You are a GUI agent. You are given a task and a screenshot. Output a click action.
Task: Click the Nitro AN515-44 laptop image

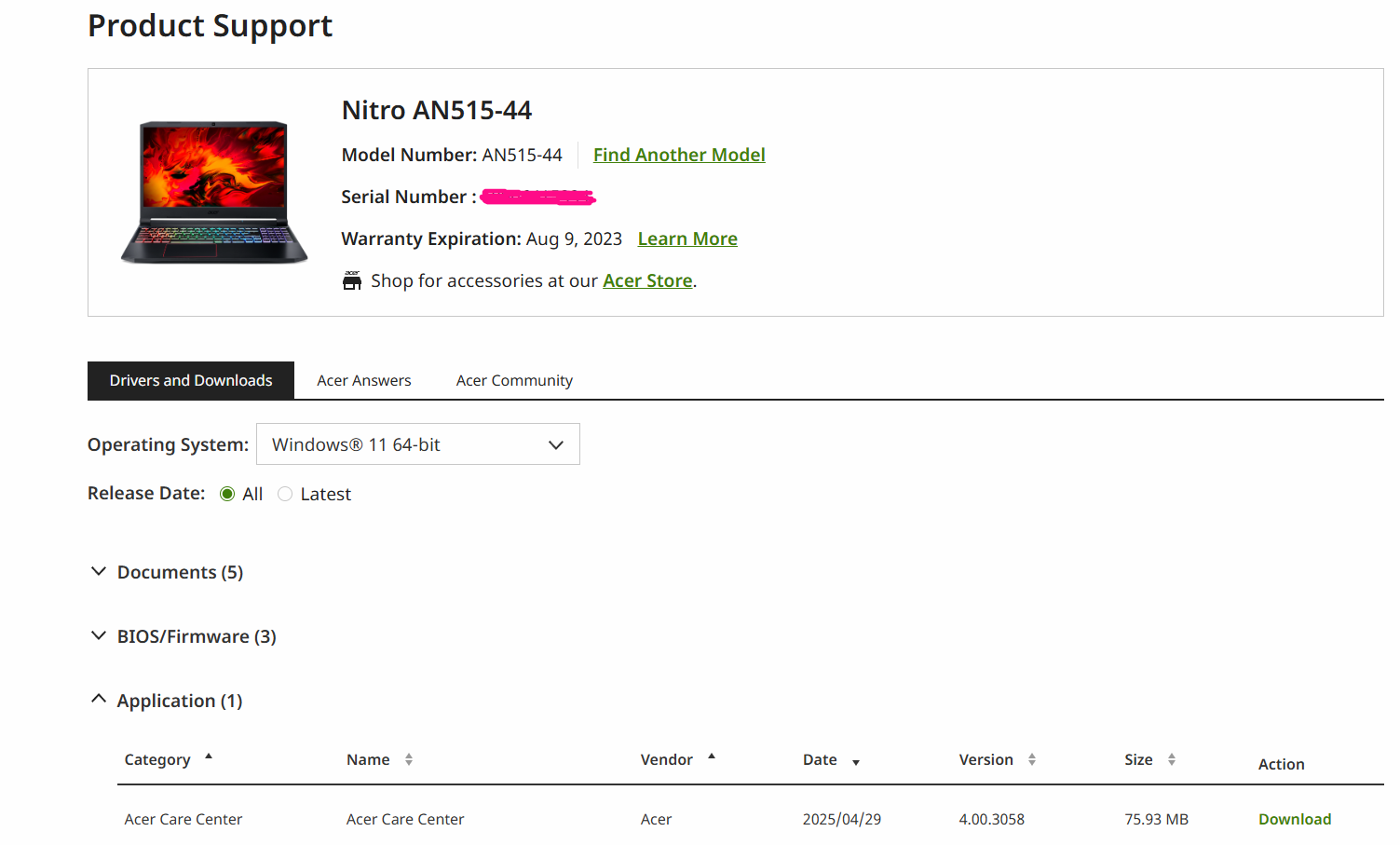coord(214,192)
